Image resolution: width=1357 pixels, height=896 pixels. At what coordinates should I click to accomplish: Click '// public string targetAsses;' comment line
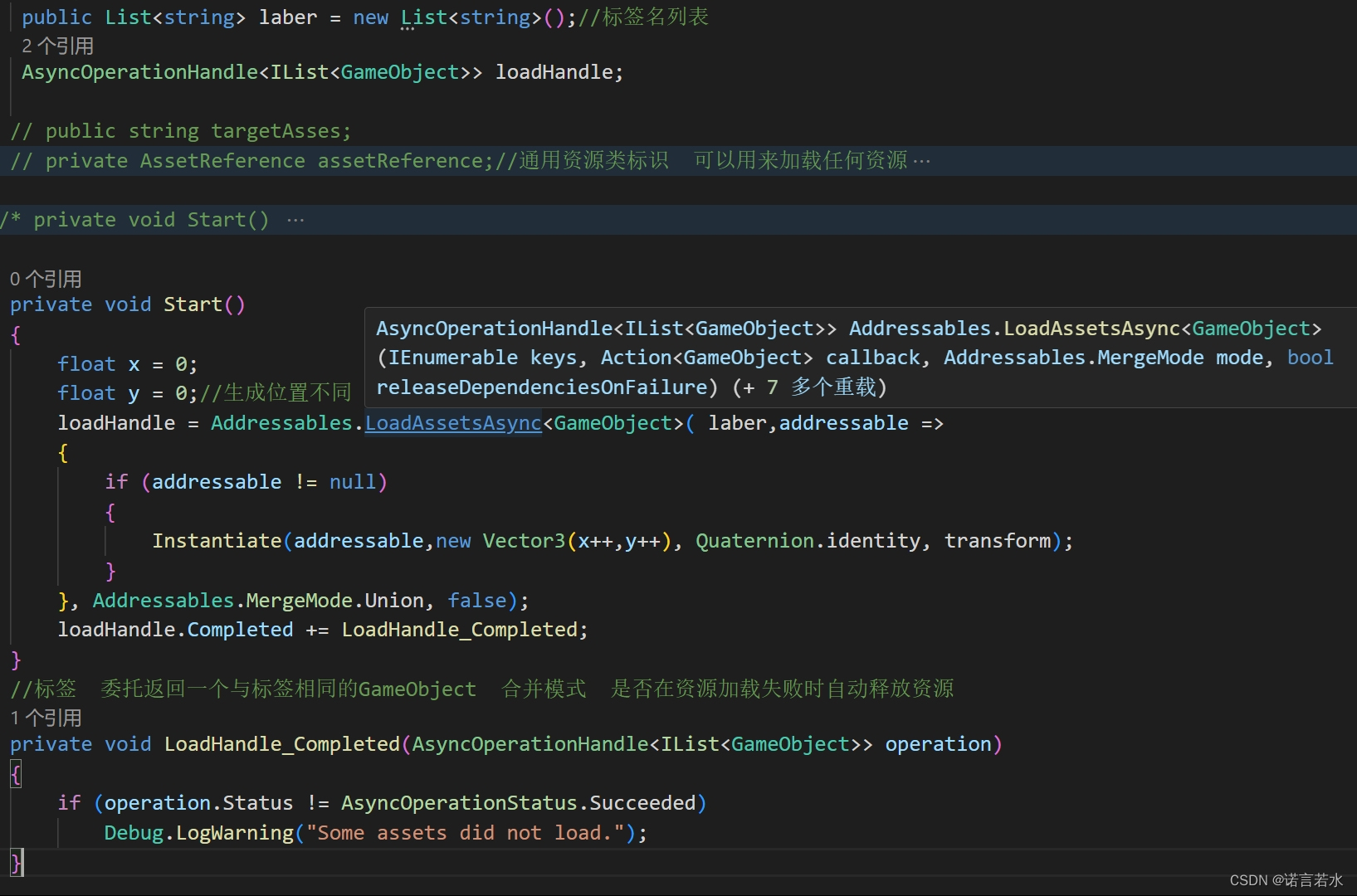click(181, 131)
